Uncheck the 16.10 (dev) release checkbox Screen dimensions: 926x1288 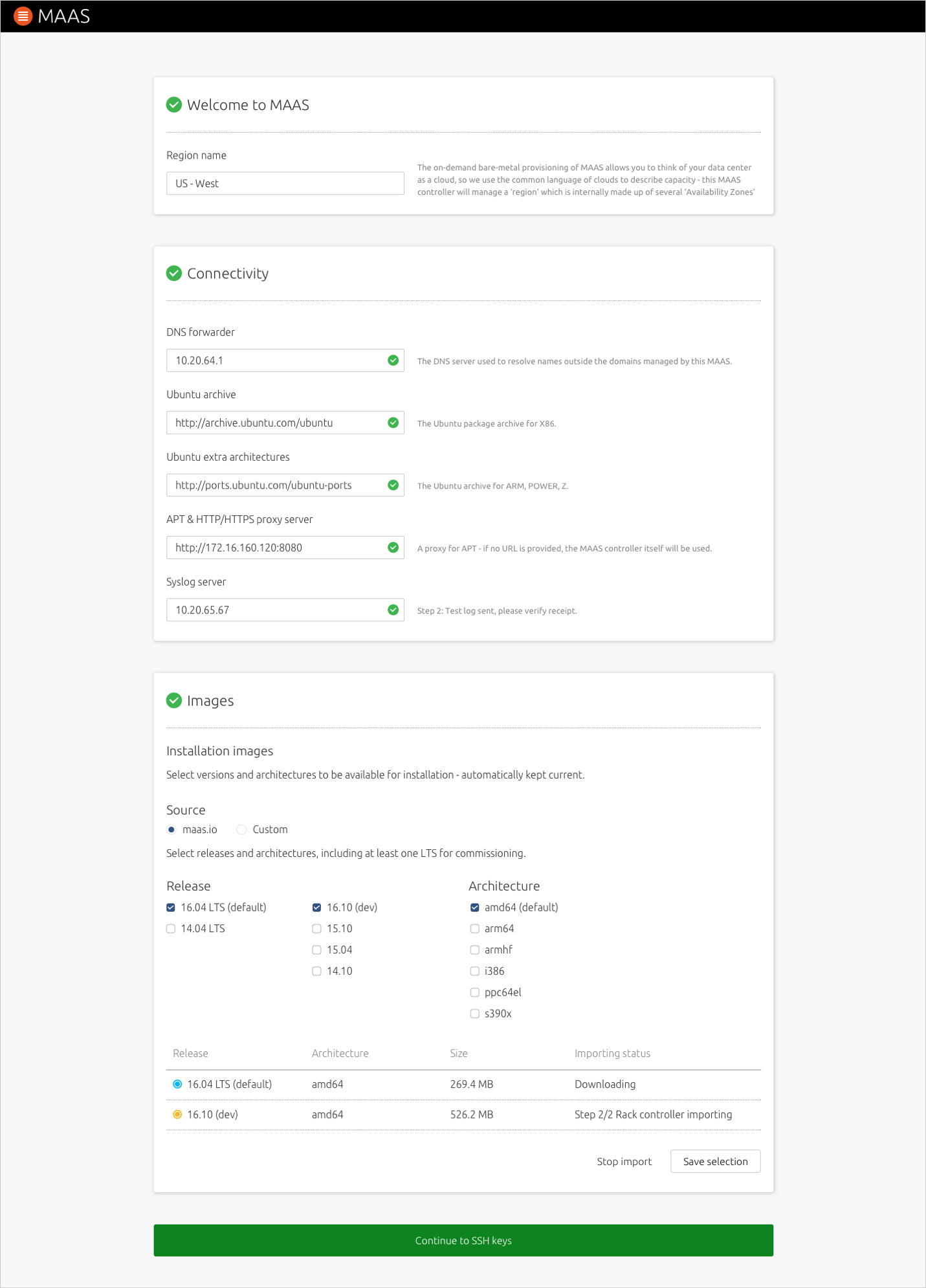(316, 907)
